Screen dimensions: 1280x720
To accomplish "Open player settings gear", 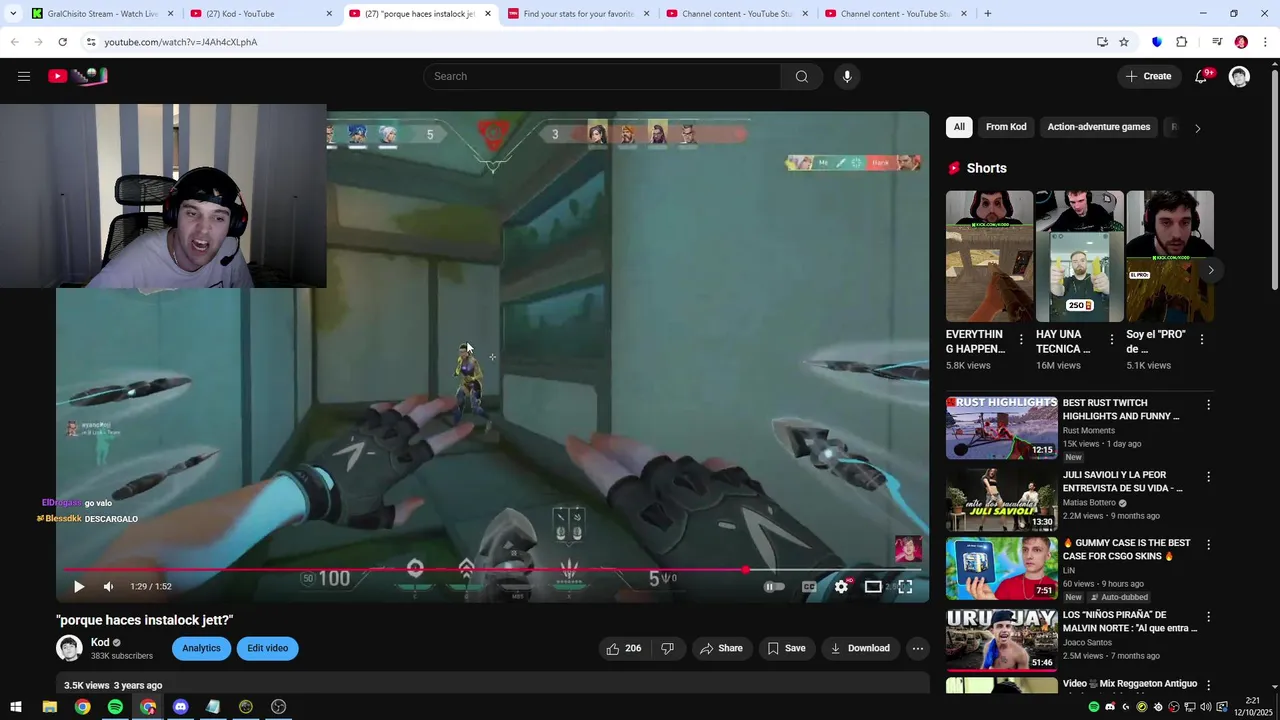I will pyautogui.click(x=841, y=587).
